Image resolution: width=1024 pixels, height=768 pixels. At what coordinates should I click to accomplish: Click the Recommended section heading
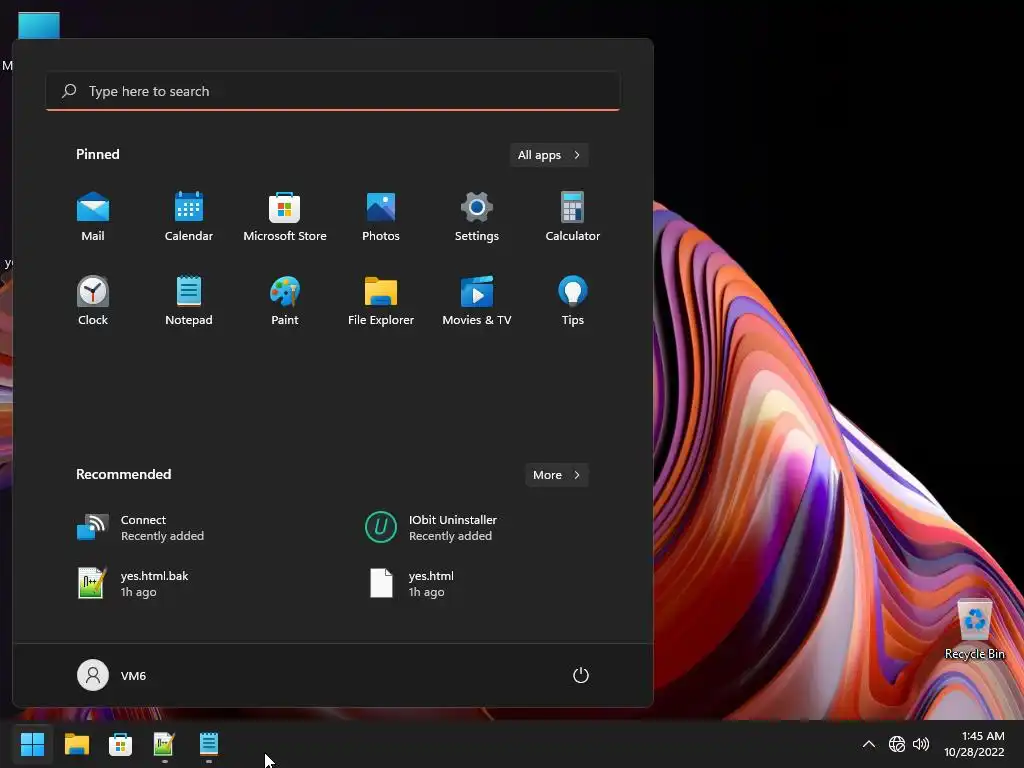(123, 474)
